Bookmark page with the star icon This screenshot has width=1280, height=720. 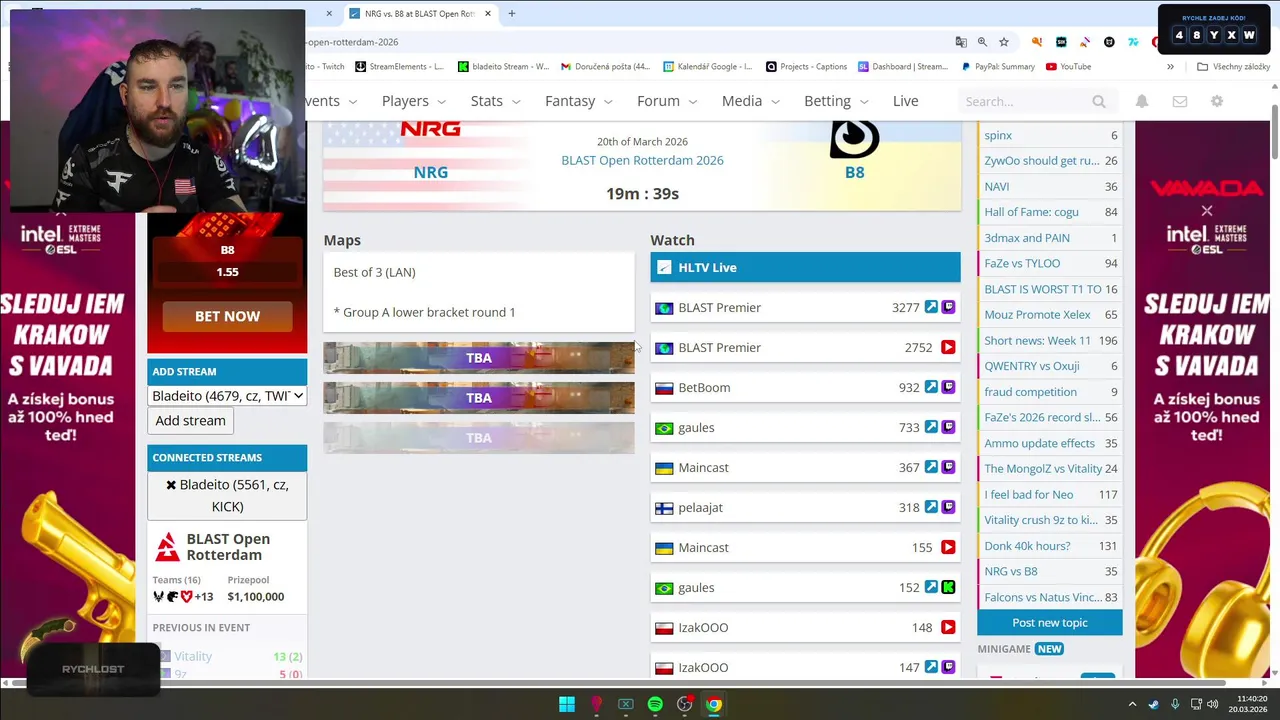pos(1004,42)
